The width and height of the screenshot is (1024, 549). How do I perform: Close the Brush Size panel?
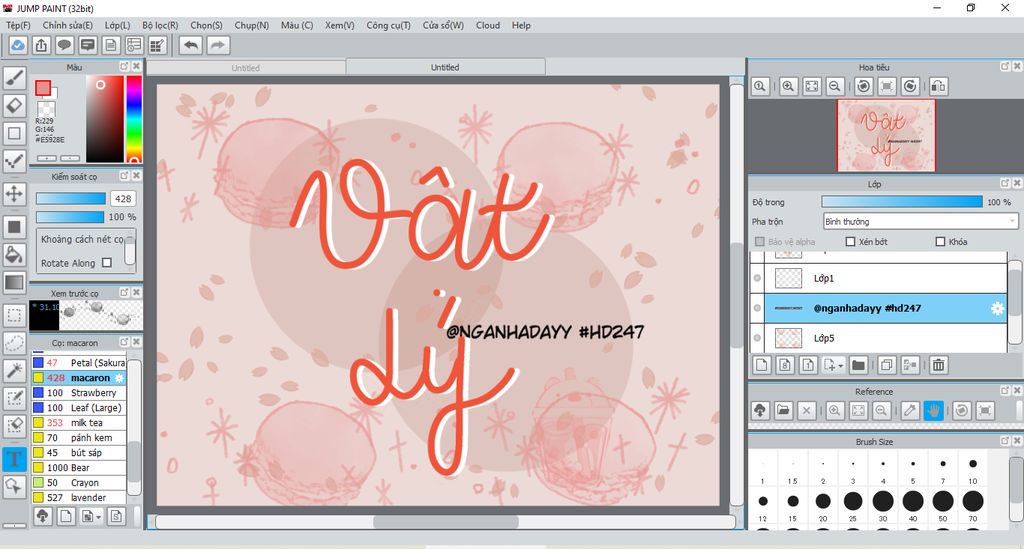tap(1017, 441)
